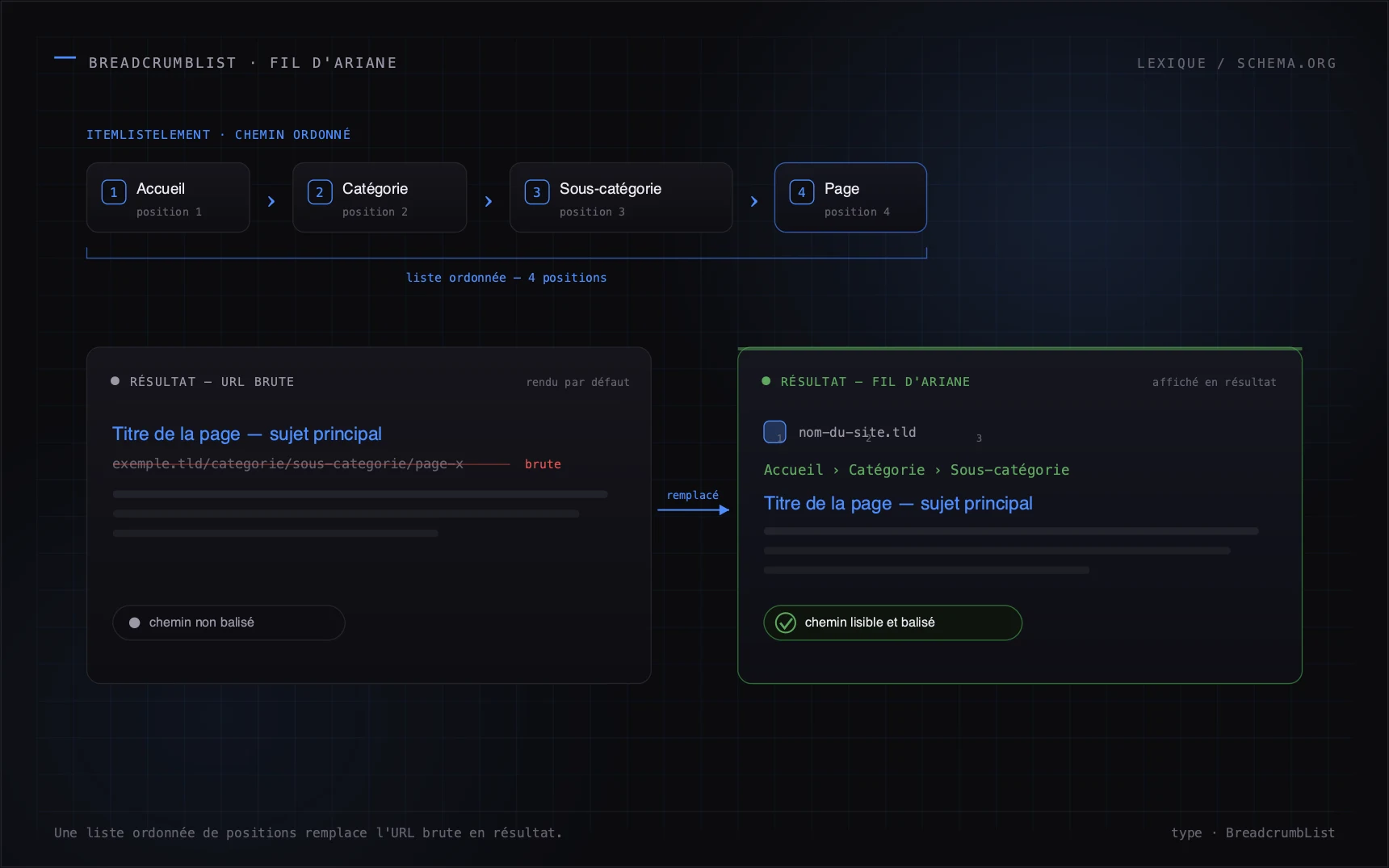Screen dimensions: 1389x868
Task: Select the Accueil position 1 card
Action: pyautogui.click(x=168, y=198)
